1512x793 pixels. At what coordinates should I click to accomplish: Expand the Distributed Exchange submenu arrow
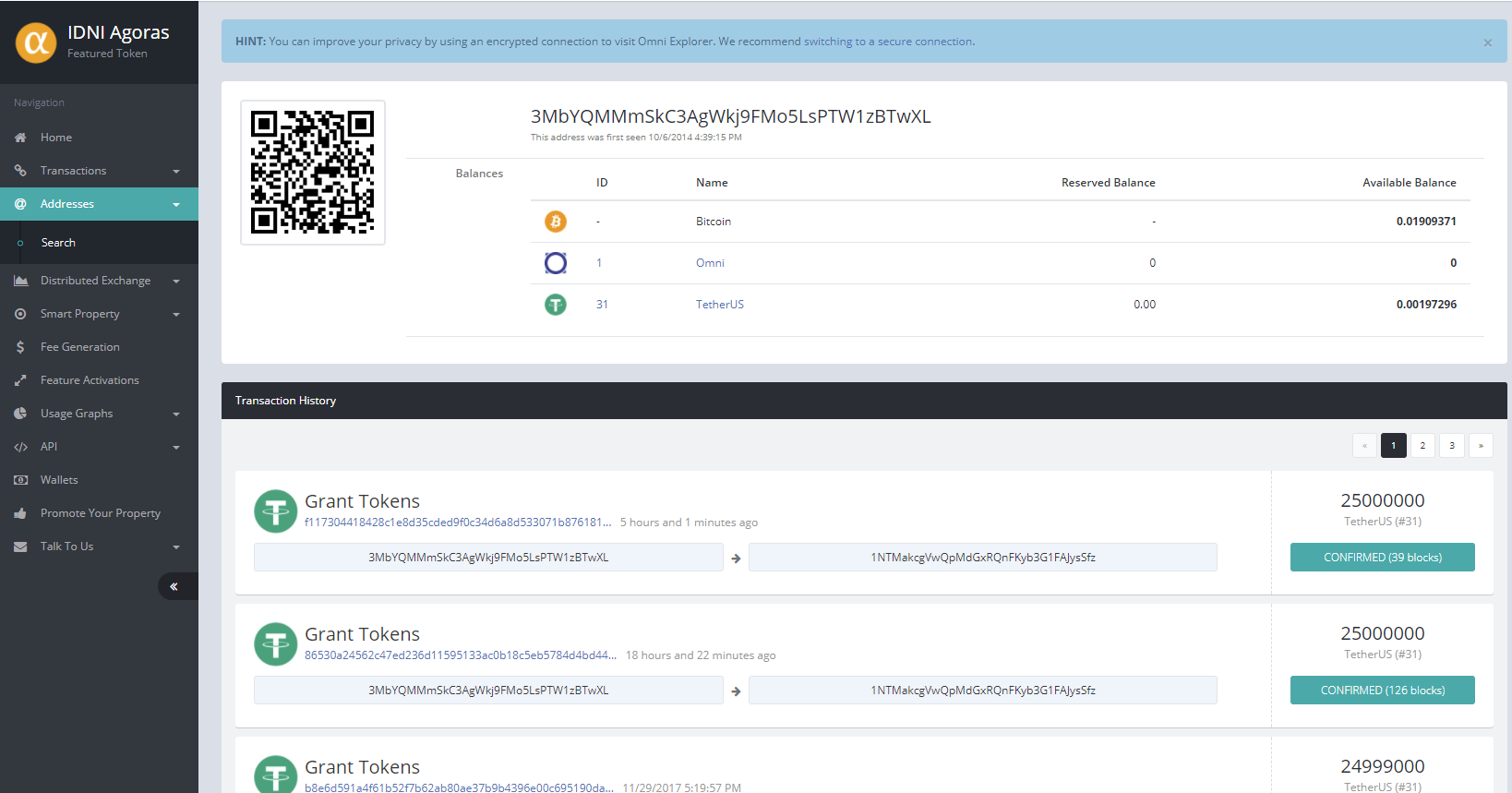click(176, 282)
